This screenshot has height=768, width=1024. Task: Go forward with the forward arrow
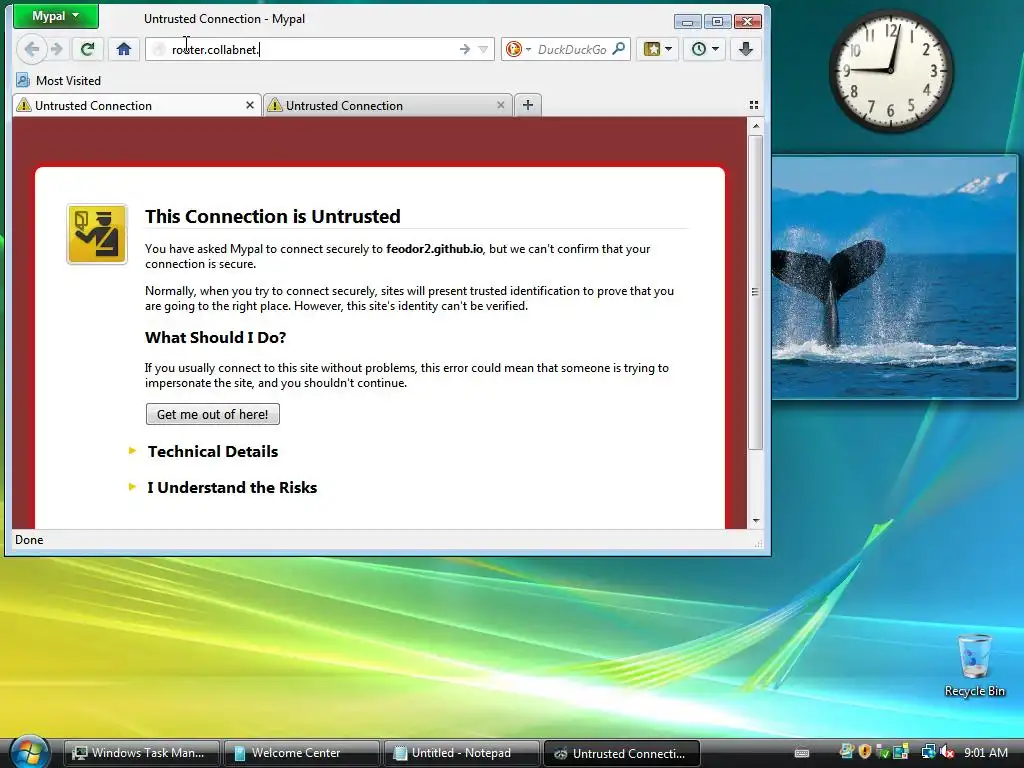[57, 49]
